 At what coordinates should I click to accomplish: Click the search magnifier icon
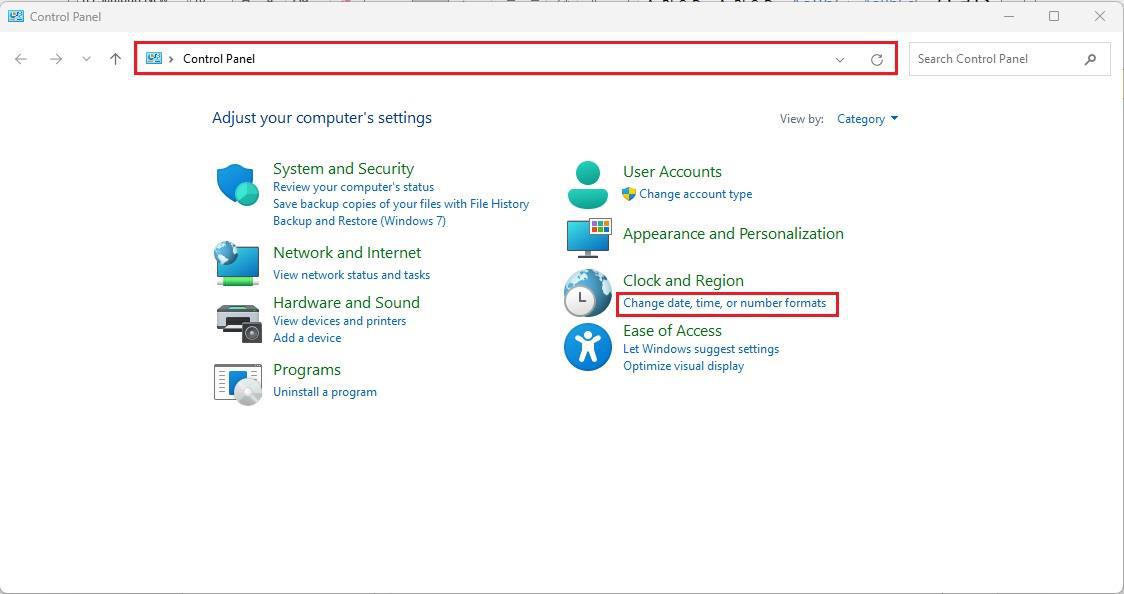coord(1090,59)
